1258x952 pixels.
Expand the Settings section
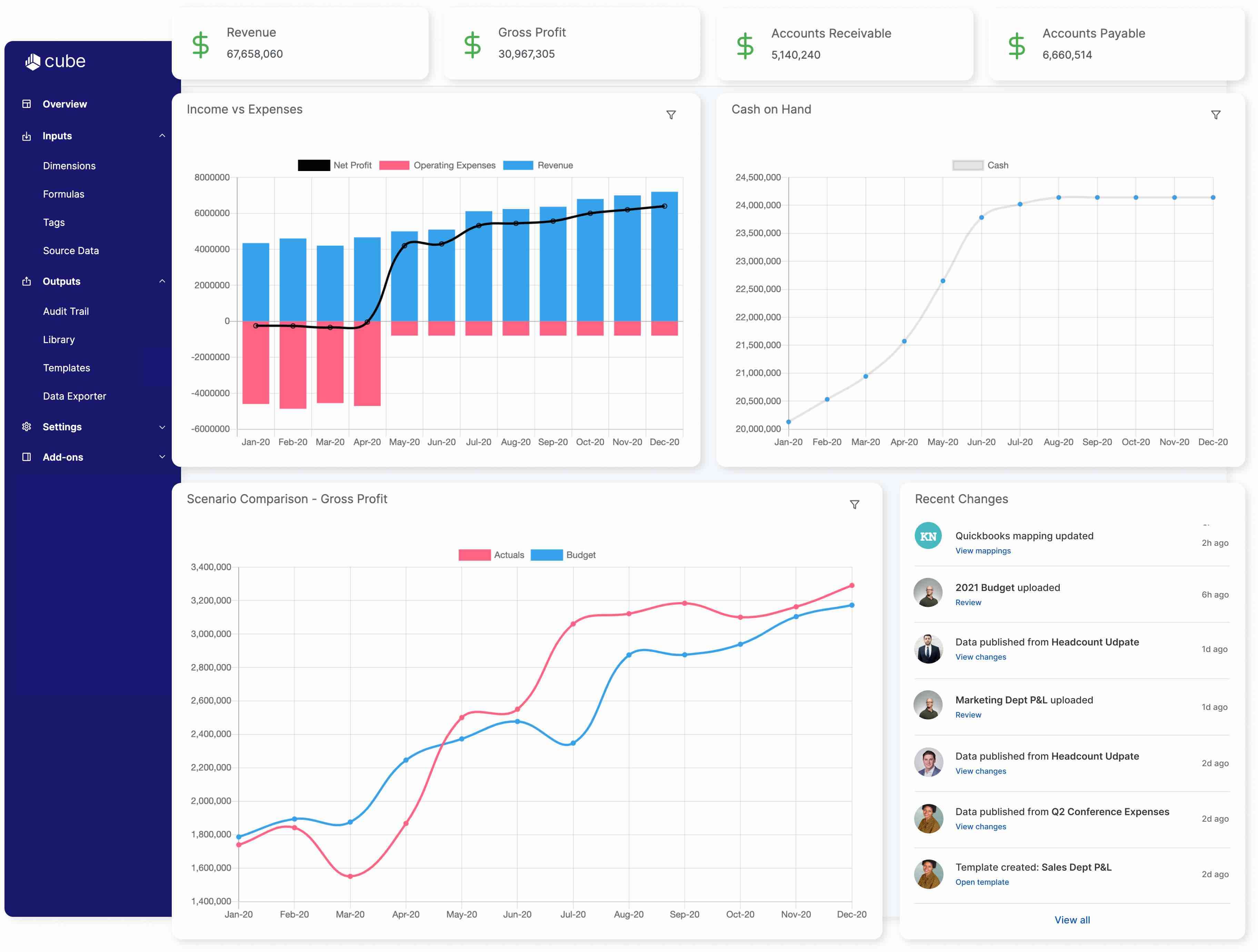coord(162,427)
